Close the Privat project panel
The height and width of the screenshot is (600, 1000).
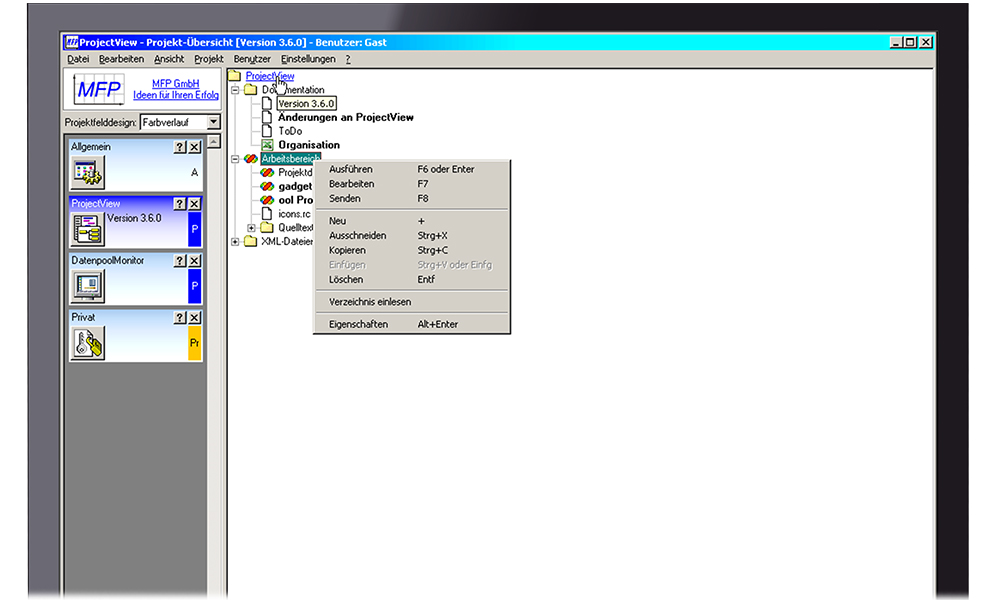pos(195,317)
